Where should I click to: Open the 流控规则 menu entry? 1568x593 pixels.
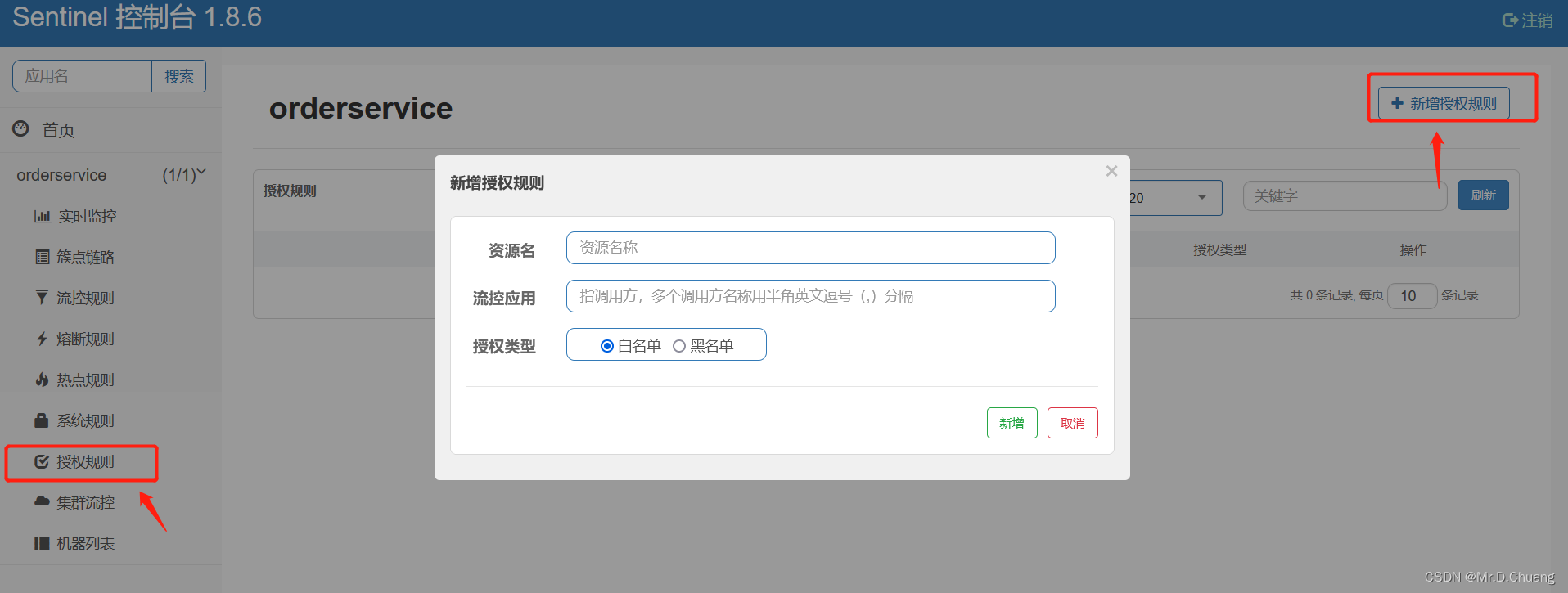click(86, 298)
